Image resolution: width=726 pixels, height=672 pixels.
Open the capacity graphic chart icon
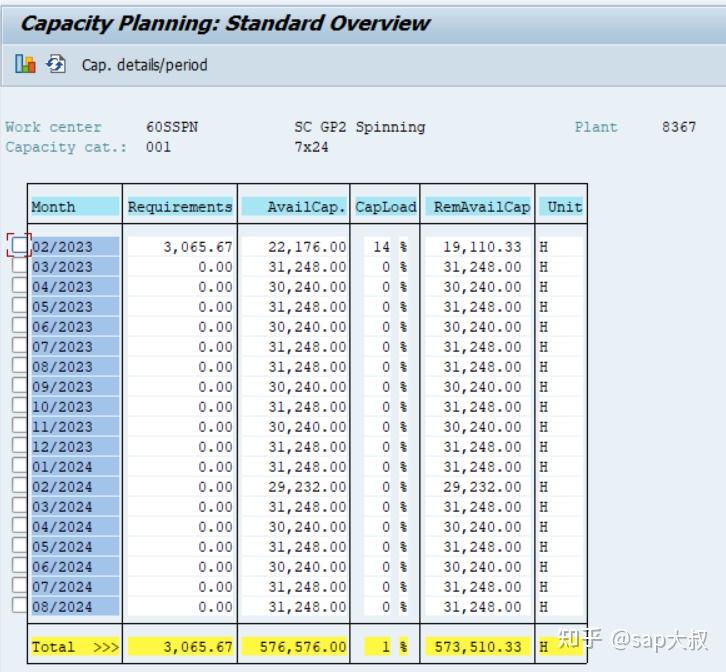pyautogui.click(x=25, y=64)
